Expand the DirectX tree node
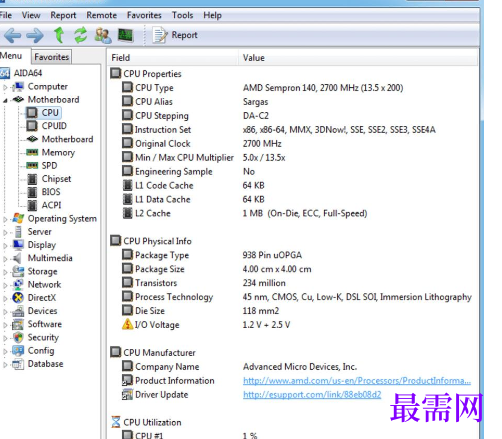The image size is (502, 439). 5,298
